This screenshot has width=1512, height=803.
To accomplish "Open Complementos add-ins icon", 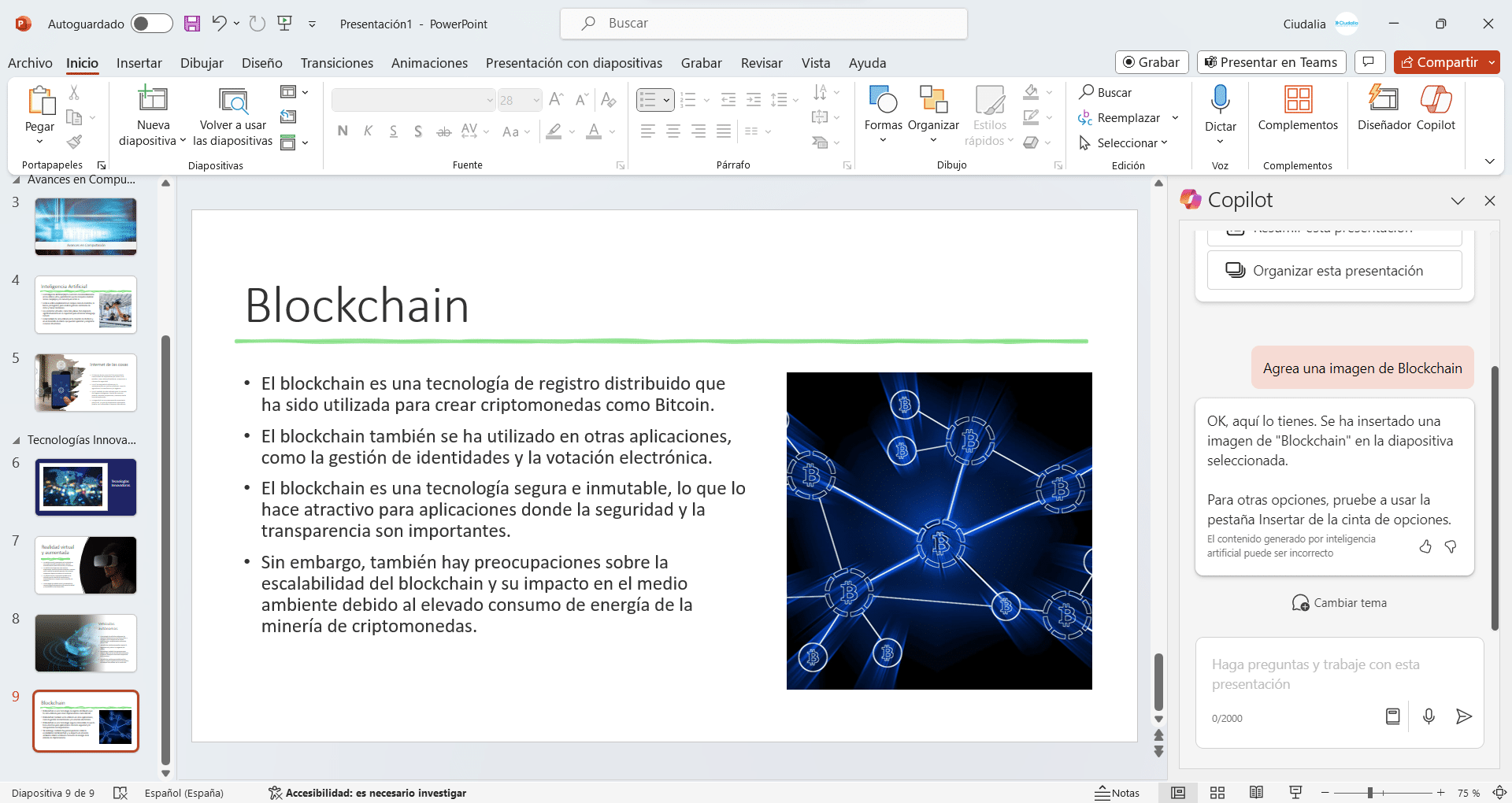I will (1297, 100).
